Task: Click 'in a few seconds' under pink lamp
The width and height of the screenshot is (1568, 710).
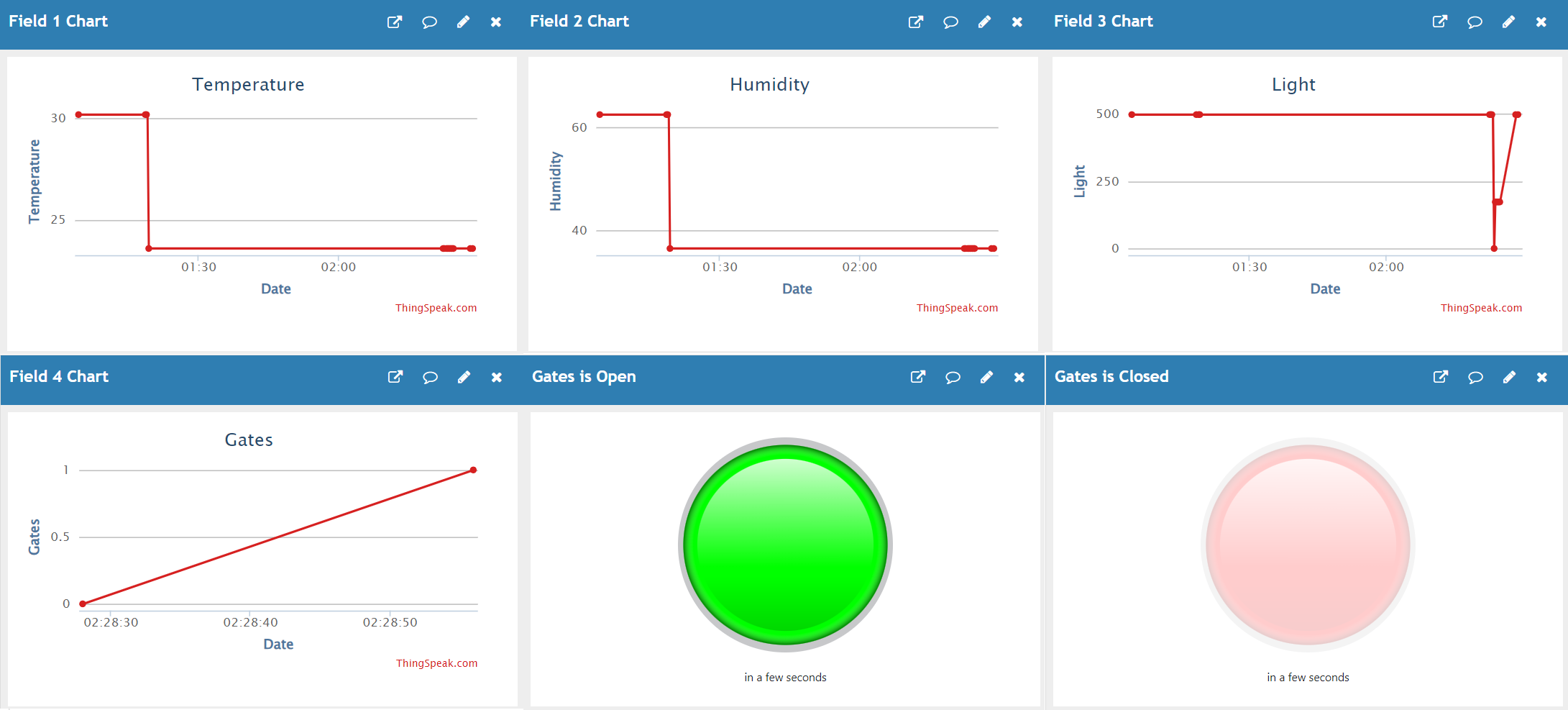Action: [x=1308, y=678]
